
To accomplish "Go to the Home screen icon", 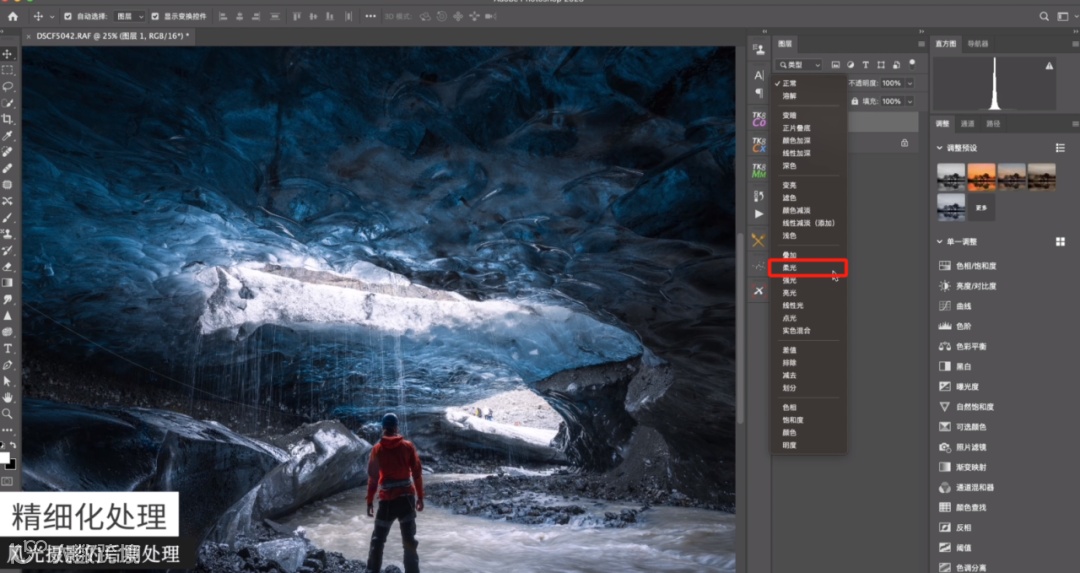I will [12, 16].
